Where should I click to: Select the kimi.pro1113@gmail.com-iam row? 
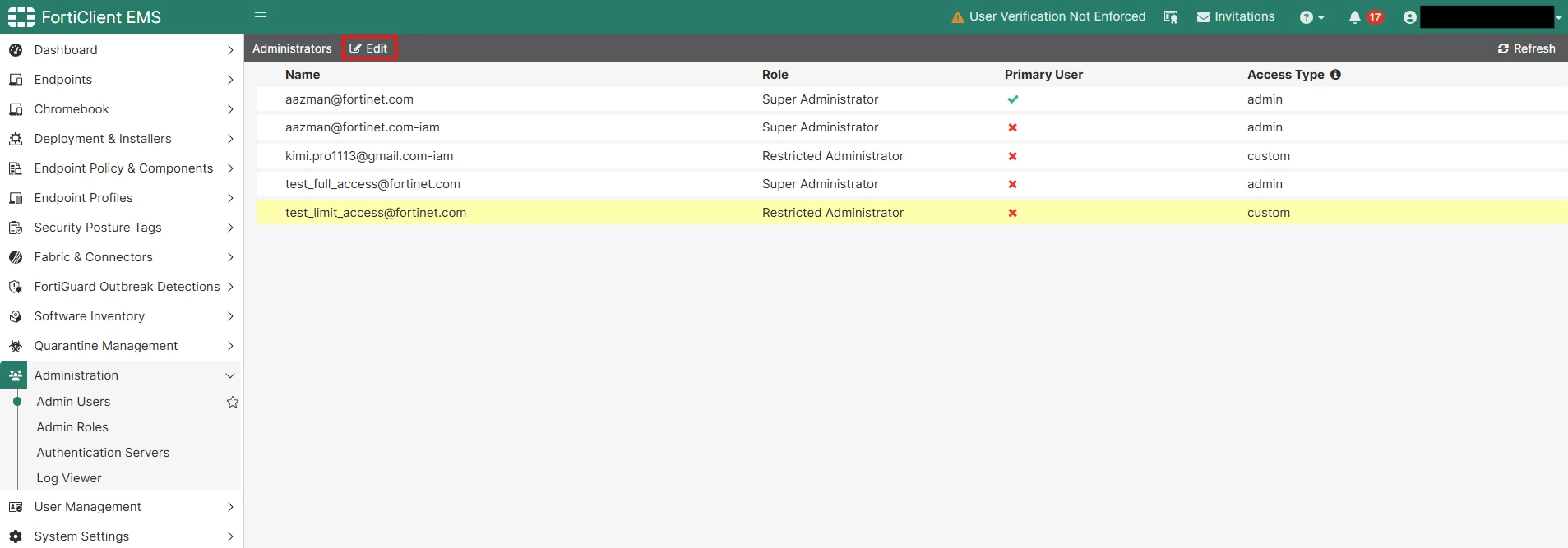tap(912, 156)
